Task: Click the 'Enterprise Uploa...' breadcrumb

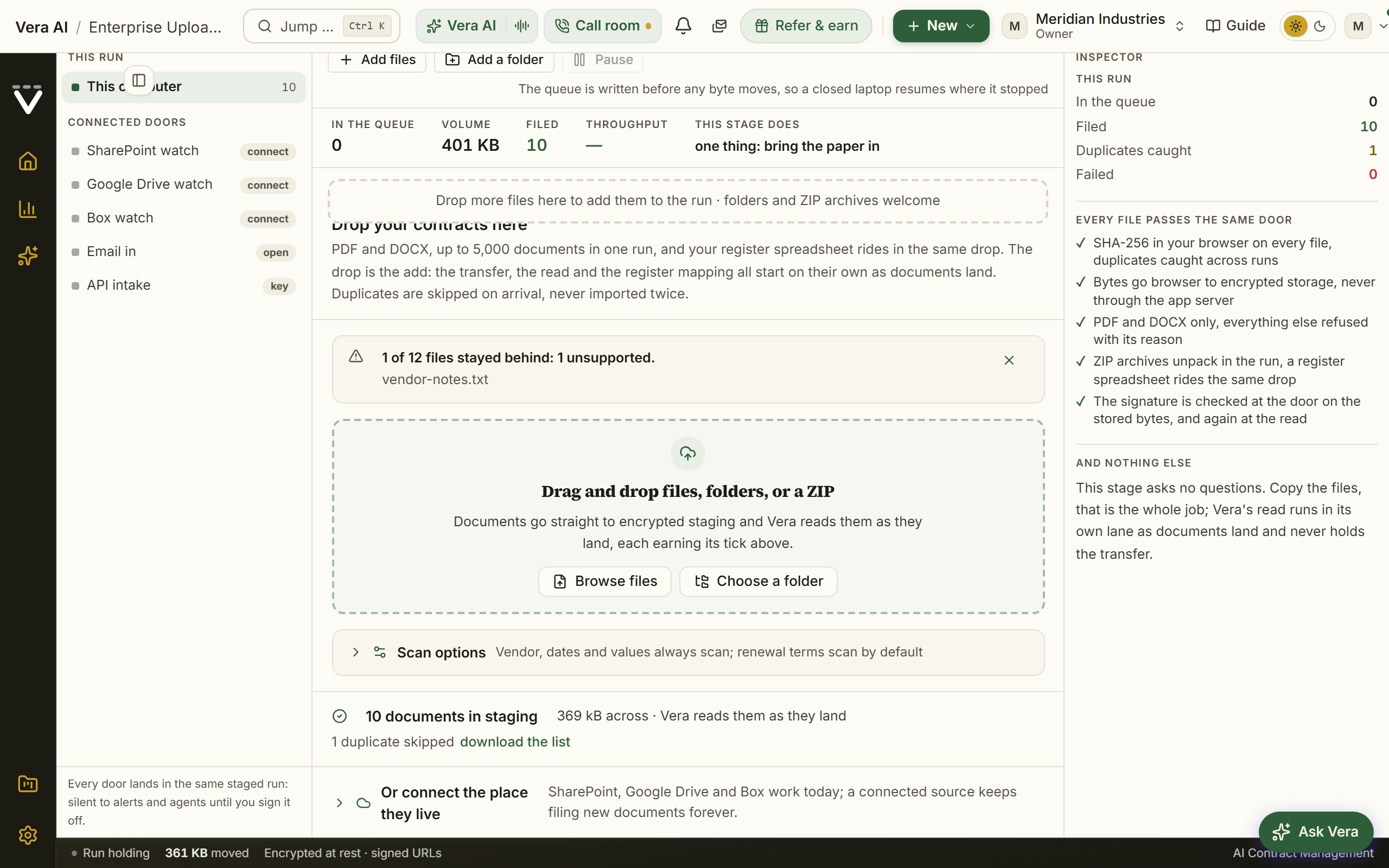Action: point(155,27)
